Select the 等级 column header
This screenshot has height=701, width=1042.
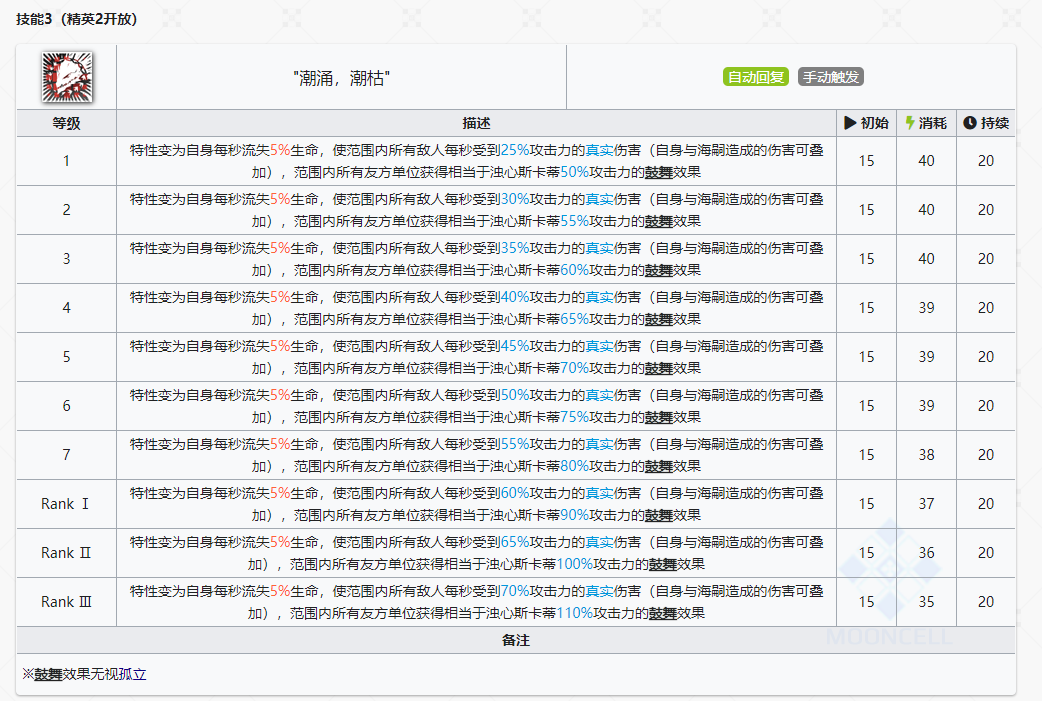[66, 123]
